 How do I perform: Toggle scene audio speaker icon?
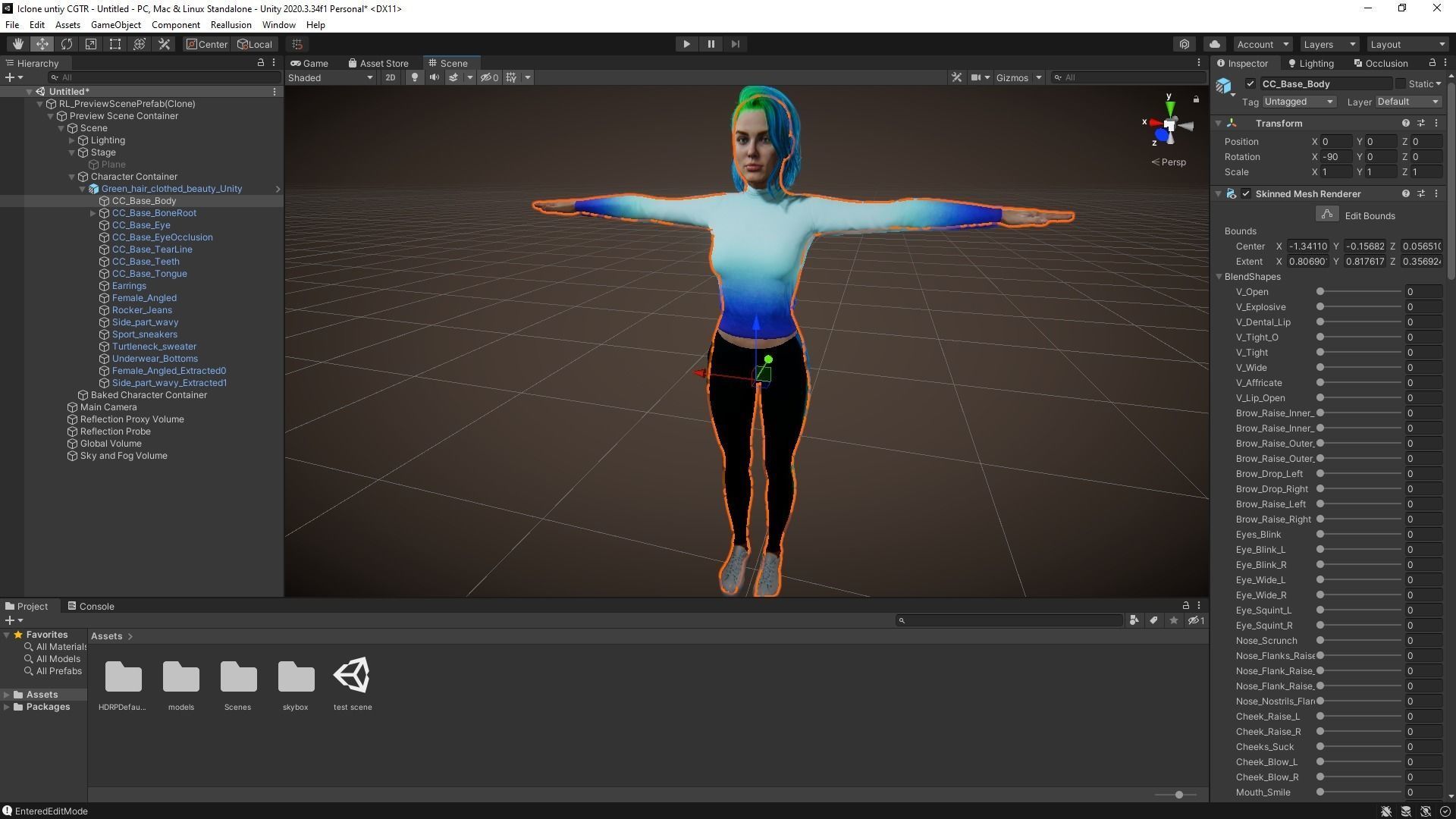[x=434, y=77]
